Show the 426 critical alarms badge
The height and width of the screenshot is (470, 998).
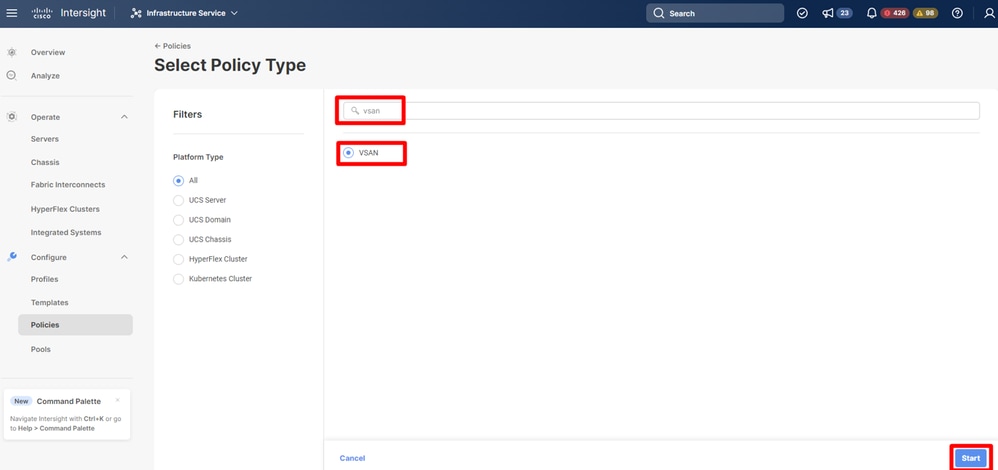coord(895,13)
